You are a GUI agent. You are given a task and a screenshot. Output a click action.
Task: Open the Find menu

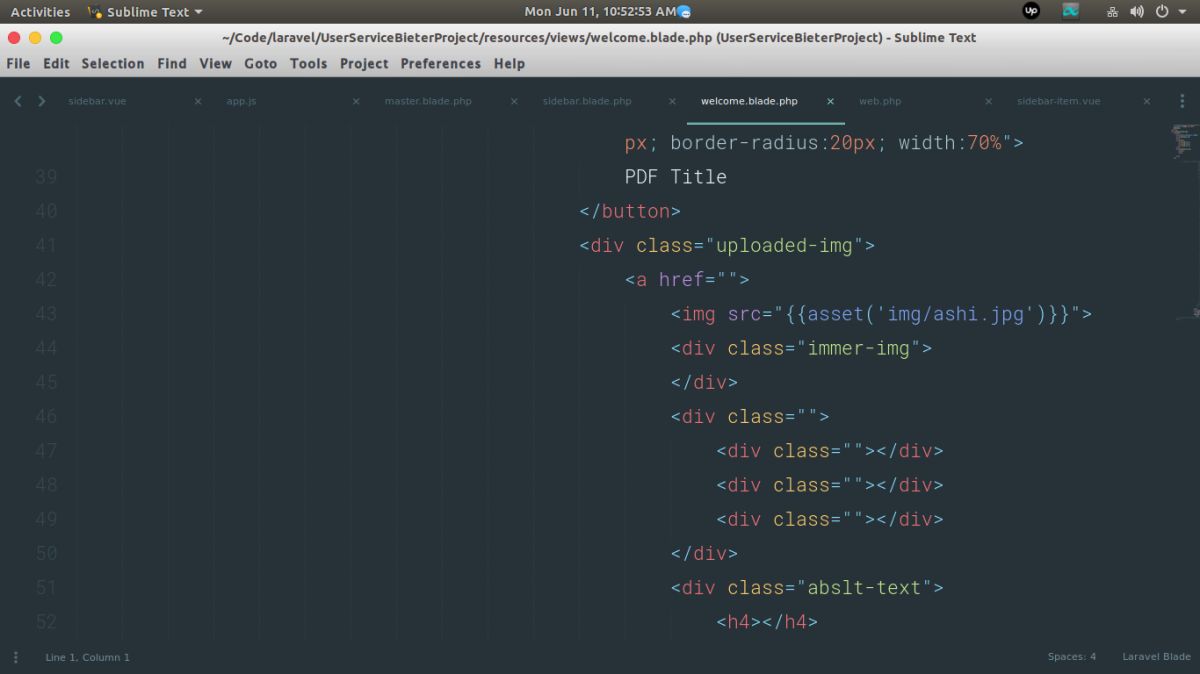(x=172, y=63)
